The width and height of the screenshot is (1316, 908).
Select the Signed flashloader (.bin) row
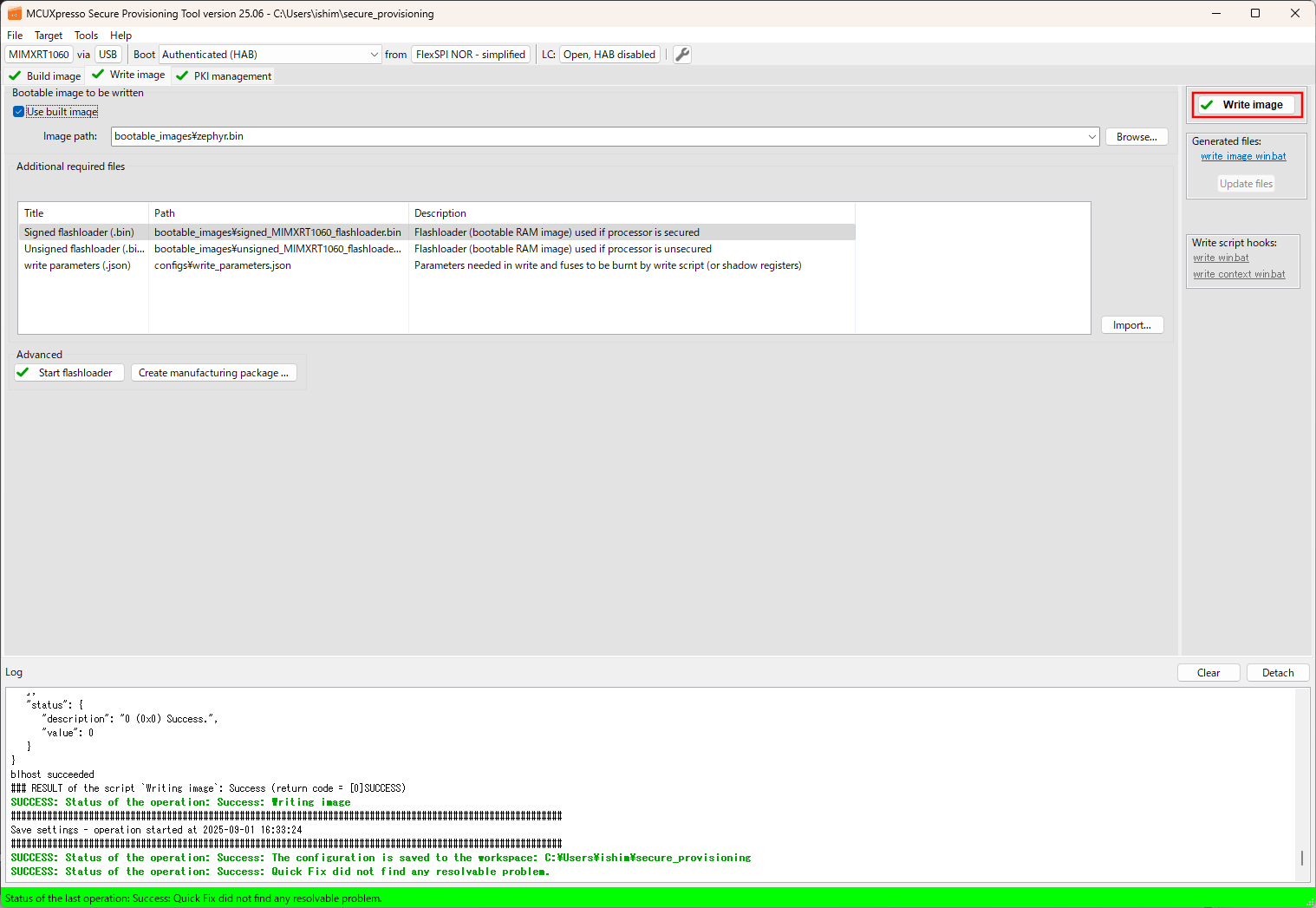coord(79,232)
